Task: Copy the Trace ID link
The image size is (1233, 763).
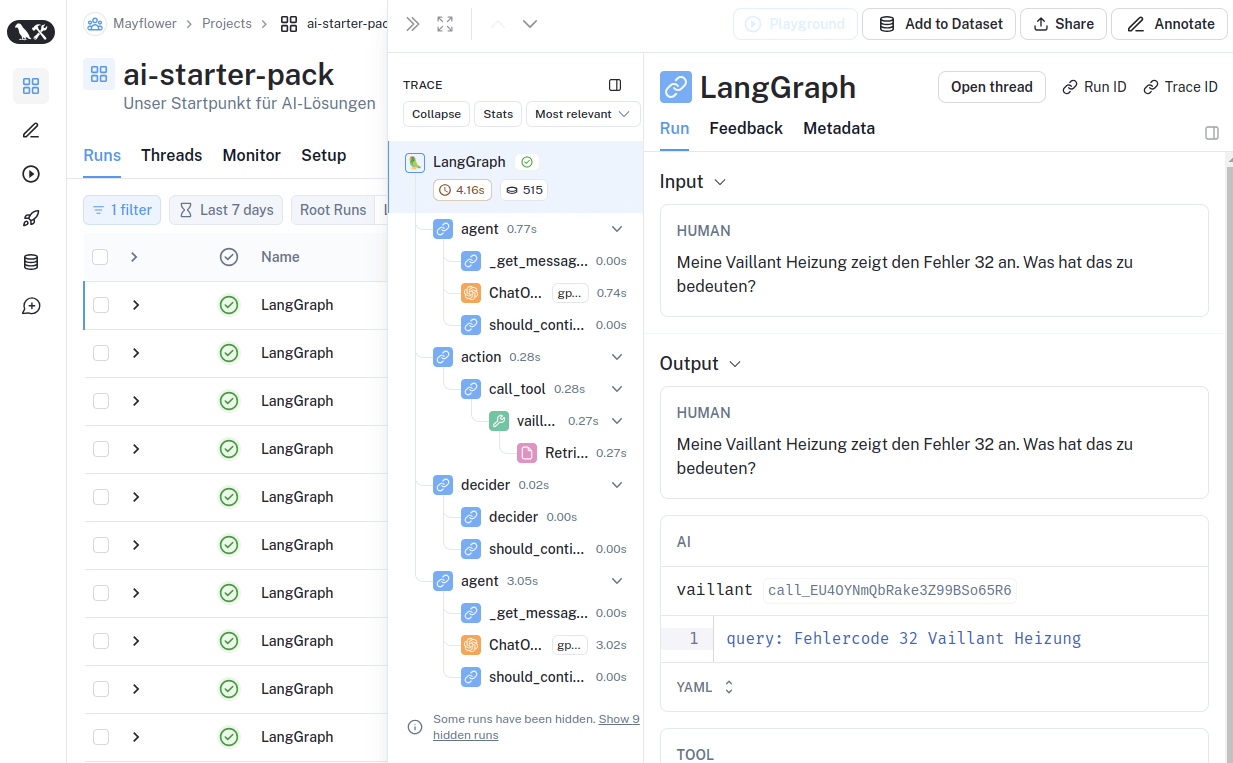Action: coord(1181,87)
